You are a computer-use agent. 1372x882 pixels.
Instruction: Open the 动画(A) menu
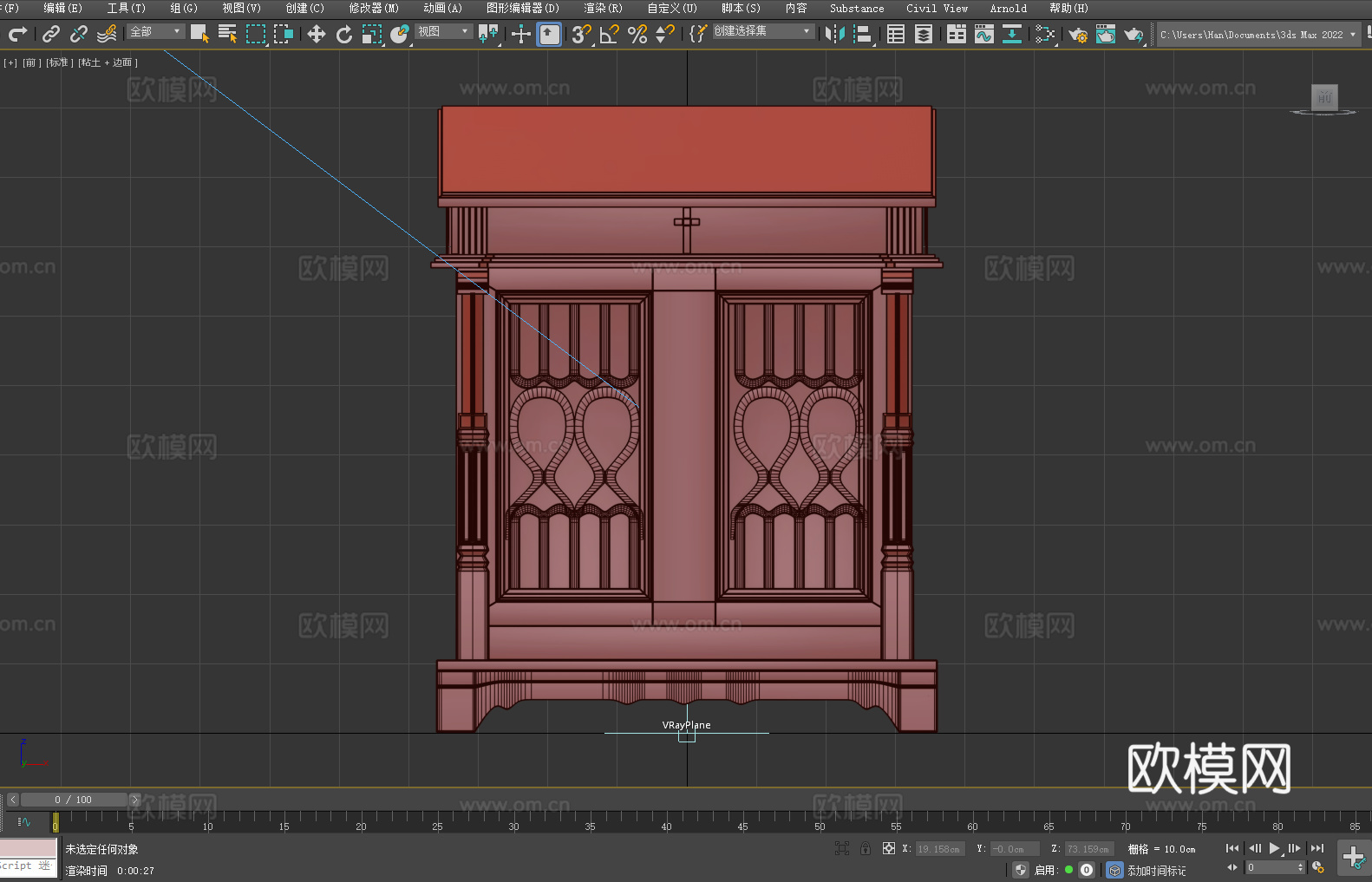coord(443,8)
